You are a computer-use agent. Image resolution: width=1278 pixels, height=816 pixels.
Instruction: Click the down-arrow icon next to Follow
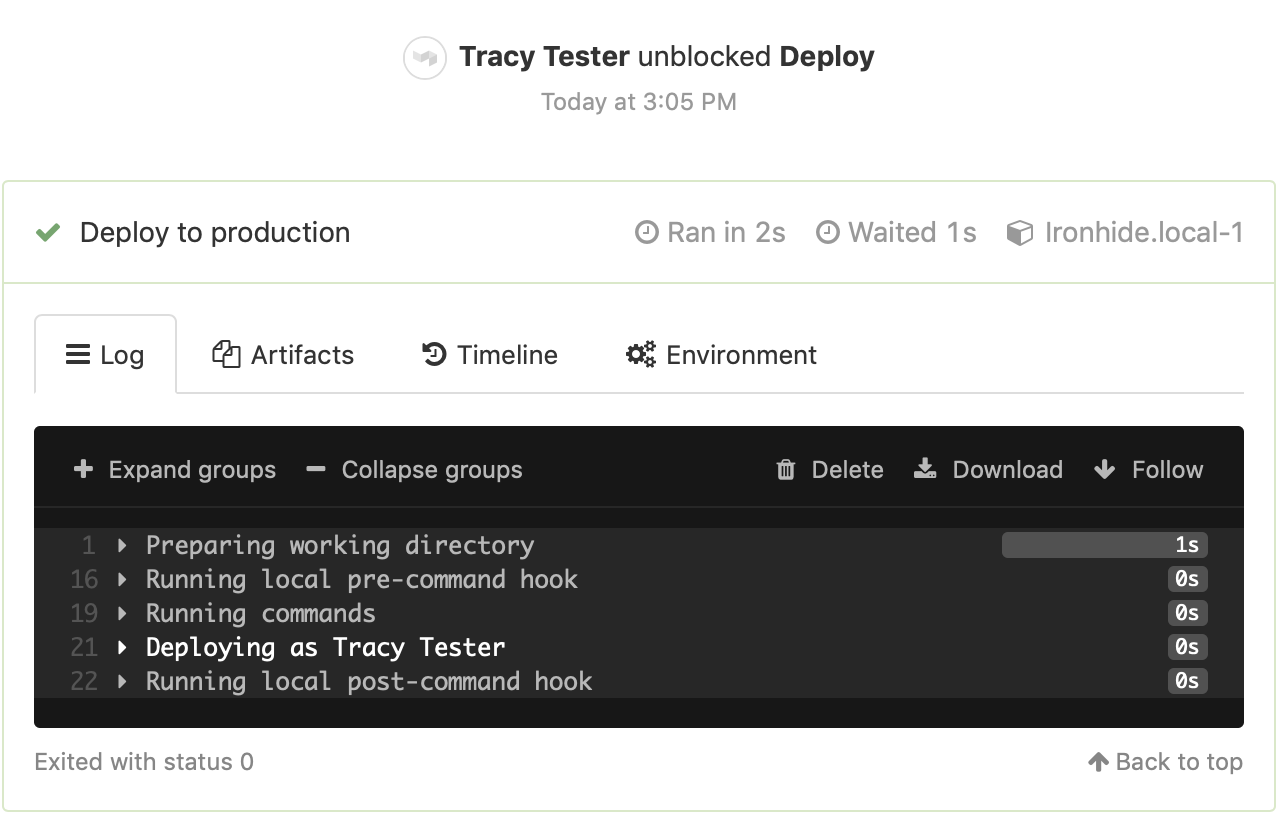point(1104,468)
